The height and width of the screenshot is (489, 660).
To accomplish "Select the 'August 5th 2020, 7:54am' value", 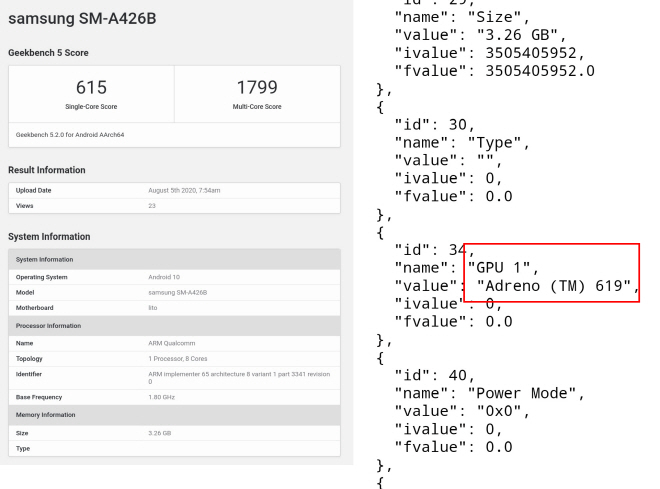I will point(184,190).
